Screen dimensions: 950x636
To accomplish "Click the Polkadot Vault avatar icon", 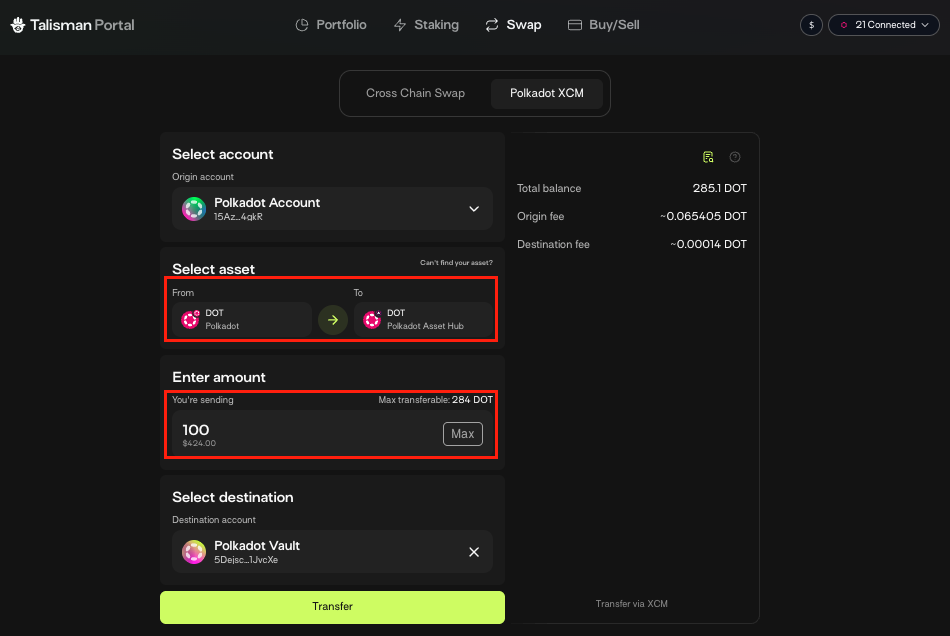I will pyautogui.click(x=194, y=552).
